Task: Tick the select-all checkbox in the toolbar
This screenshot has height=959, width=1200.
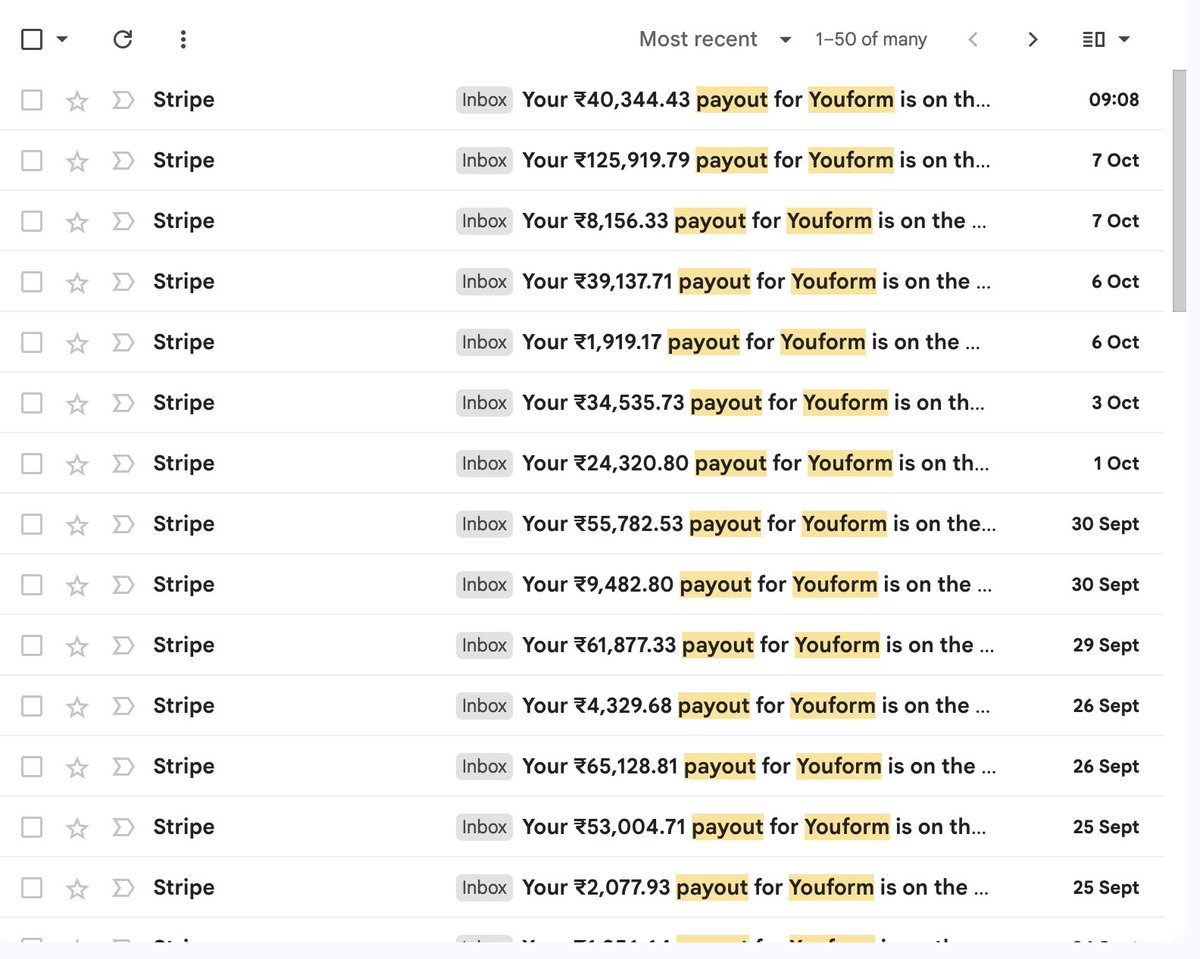Action: 32,39
